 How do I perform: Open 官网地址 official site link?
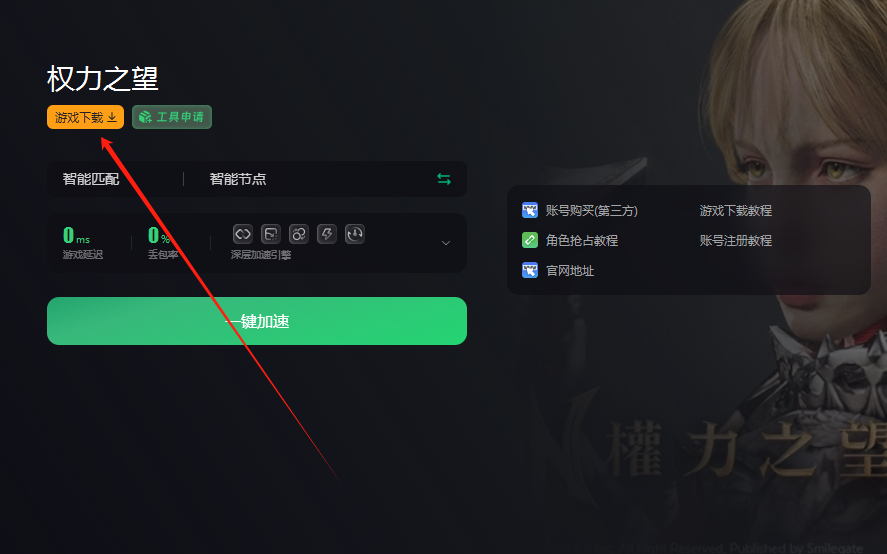(570, 270)
